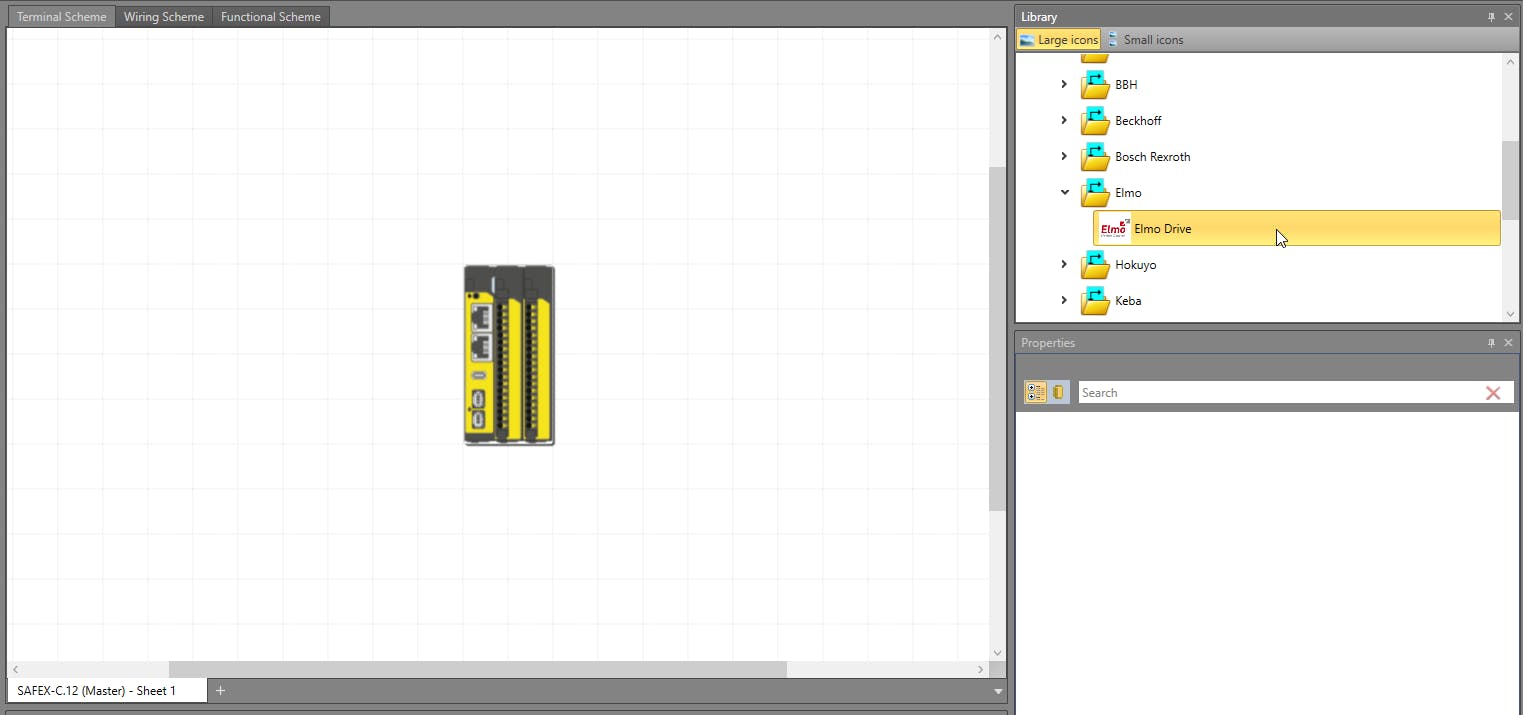Open the Functional Scheme tab
Image resolution: width=1523 pixels, height=715 pixels.
[270, 17]
